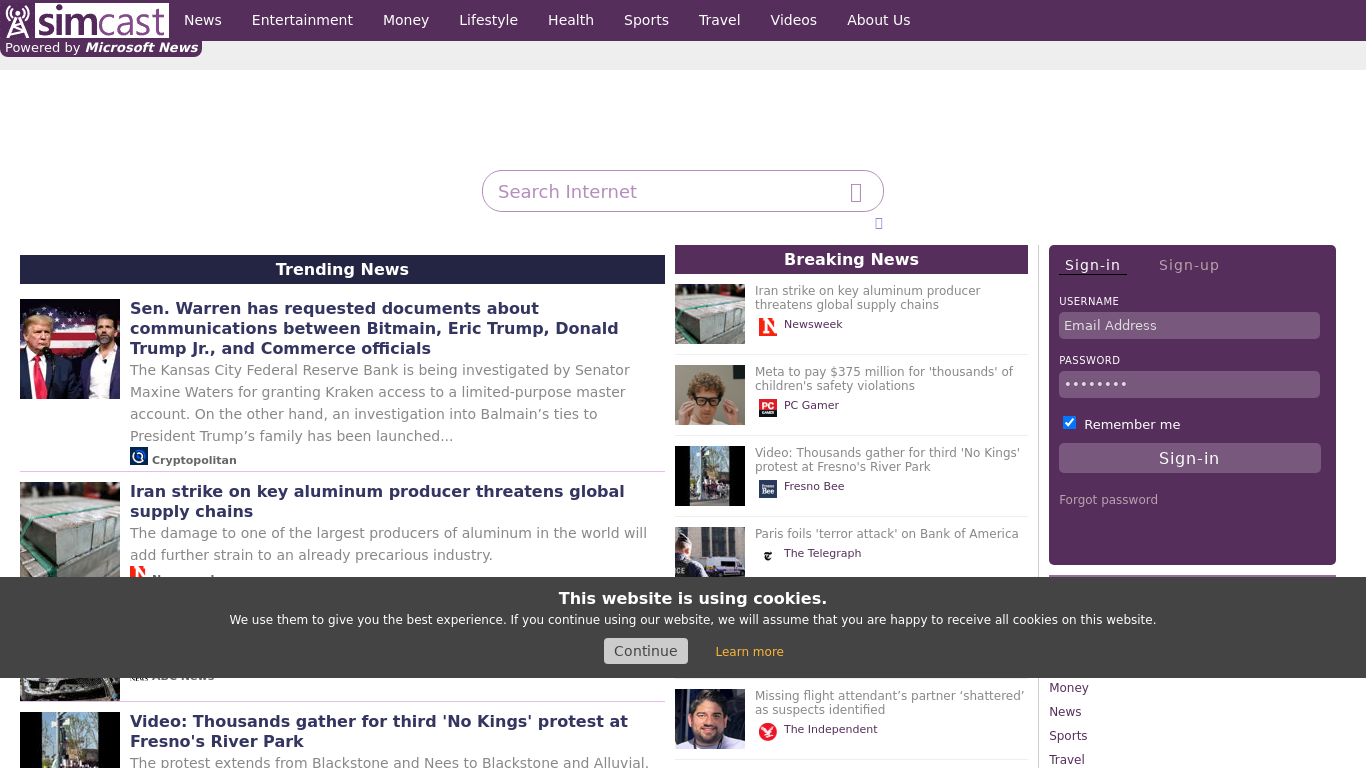Open the Entertainment menu item
This screenshot has width=1366, height=768.
[302, 20]
